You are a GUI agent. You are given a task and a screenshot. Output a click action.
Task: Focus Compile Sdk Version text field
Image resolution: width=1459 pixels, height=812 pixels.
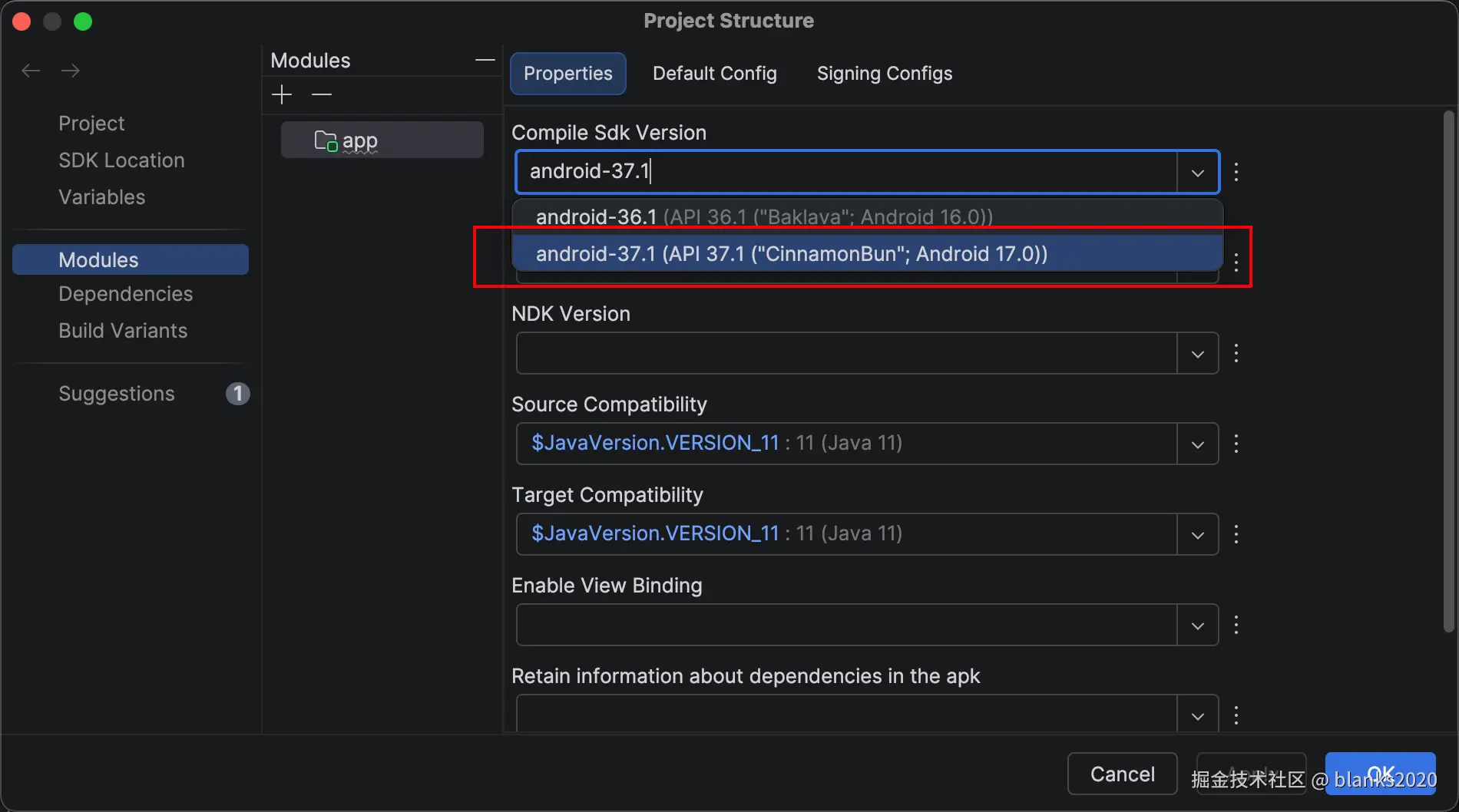click(846, 172)
